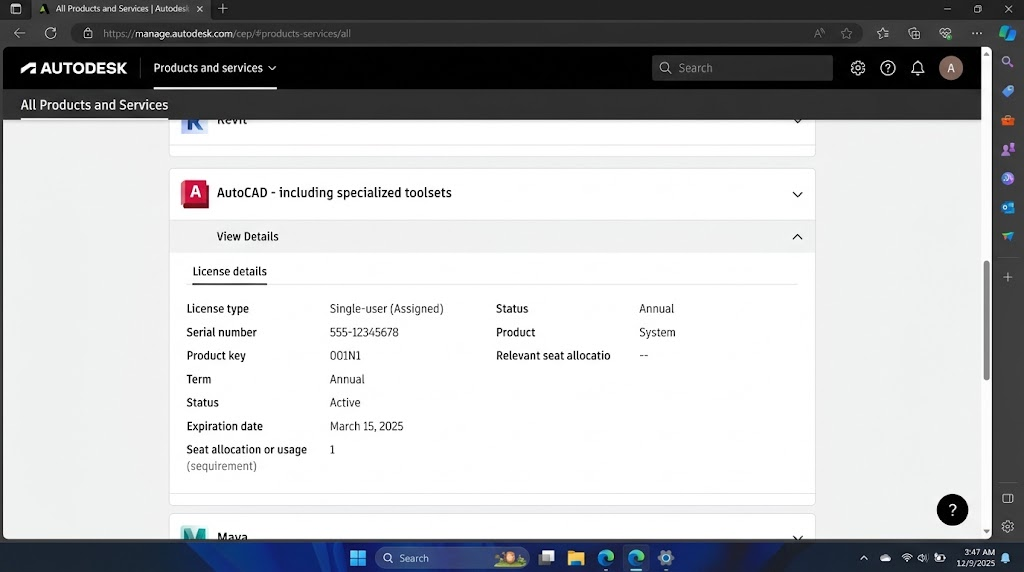The width and height of the screenshot is (1024, 572).
Task: Click product key 001N1
Action: (x=345, y=356)
